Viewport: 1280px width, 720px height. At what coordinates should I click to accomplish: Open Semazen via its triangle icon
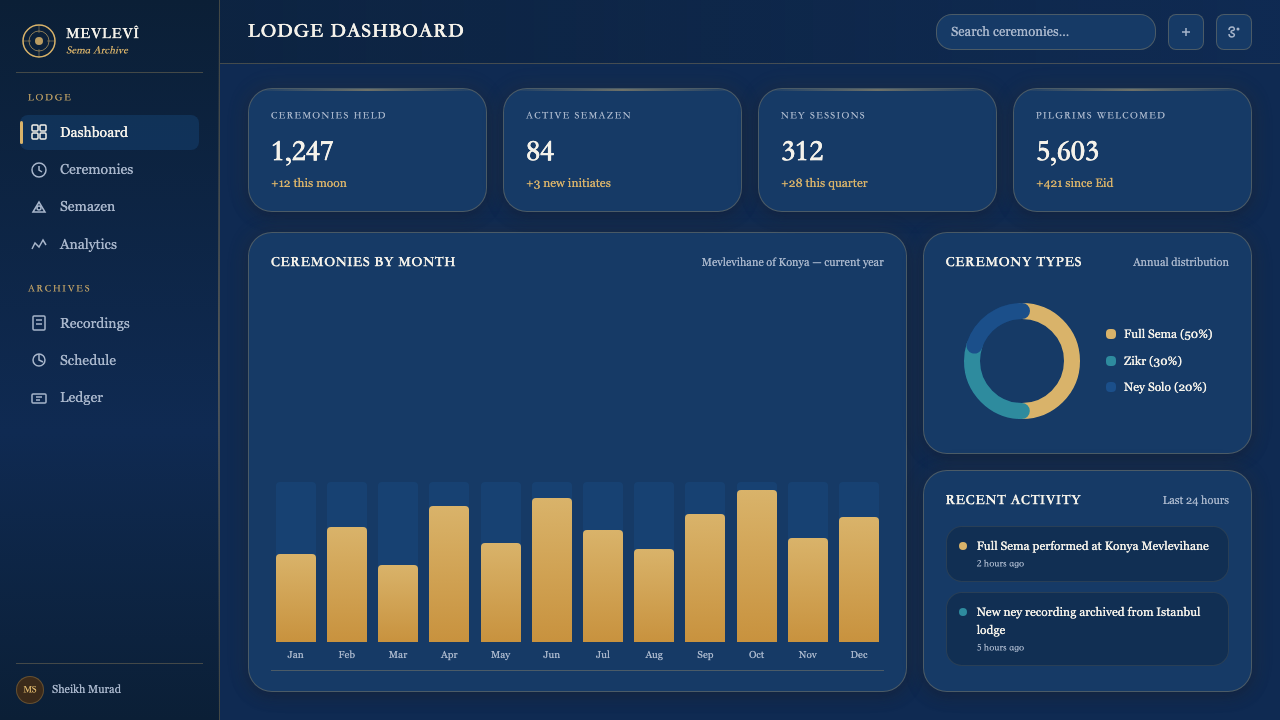[x=39, y=207]
